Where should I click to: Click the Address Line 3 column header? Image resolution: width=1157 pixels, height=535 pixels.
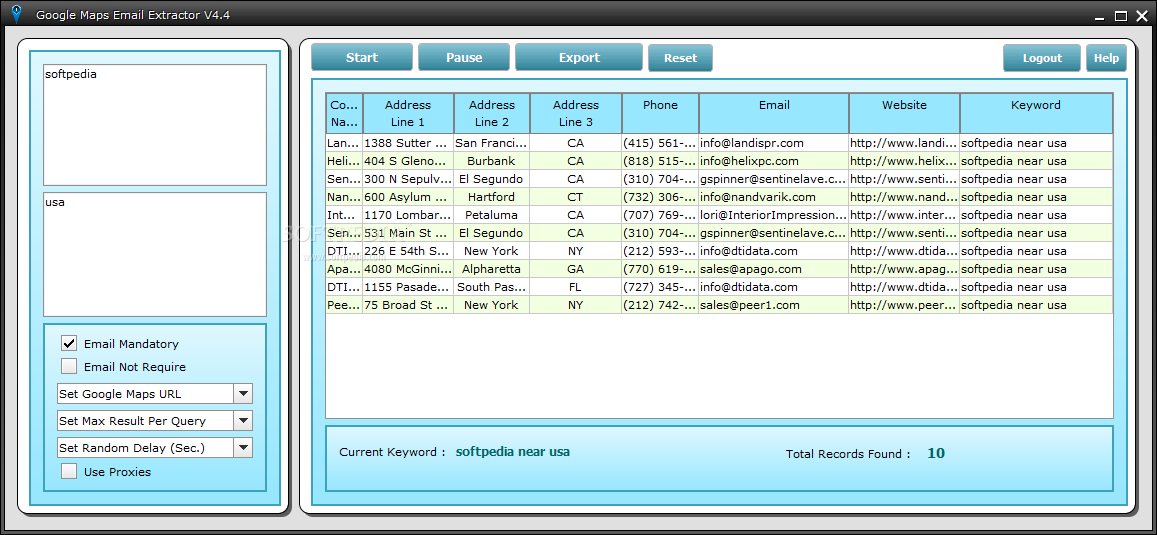[576, 114]
